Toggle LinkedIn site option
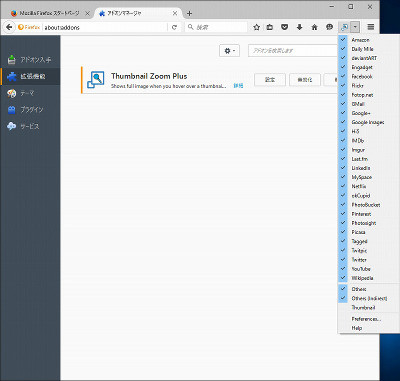Image resolution: width=400 pixels, height=381 pixels. [x=368, y=168]
